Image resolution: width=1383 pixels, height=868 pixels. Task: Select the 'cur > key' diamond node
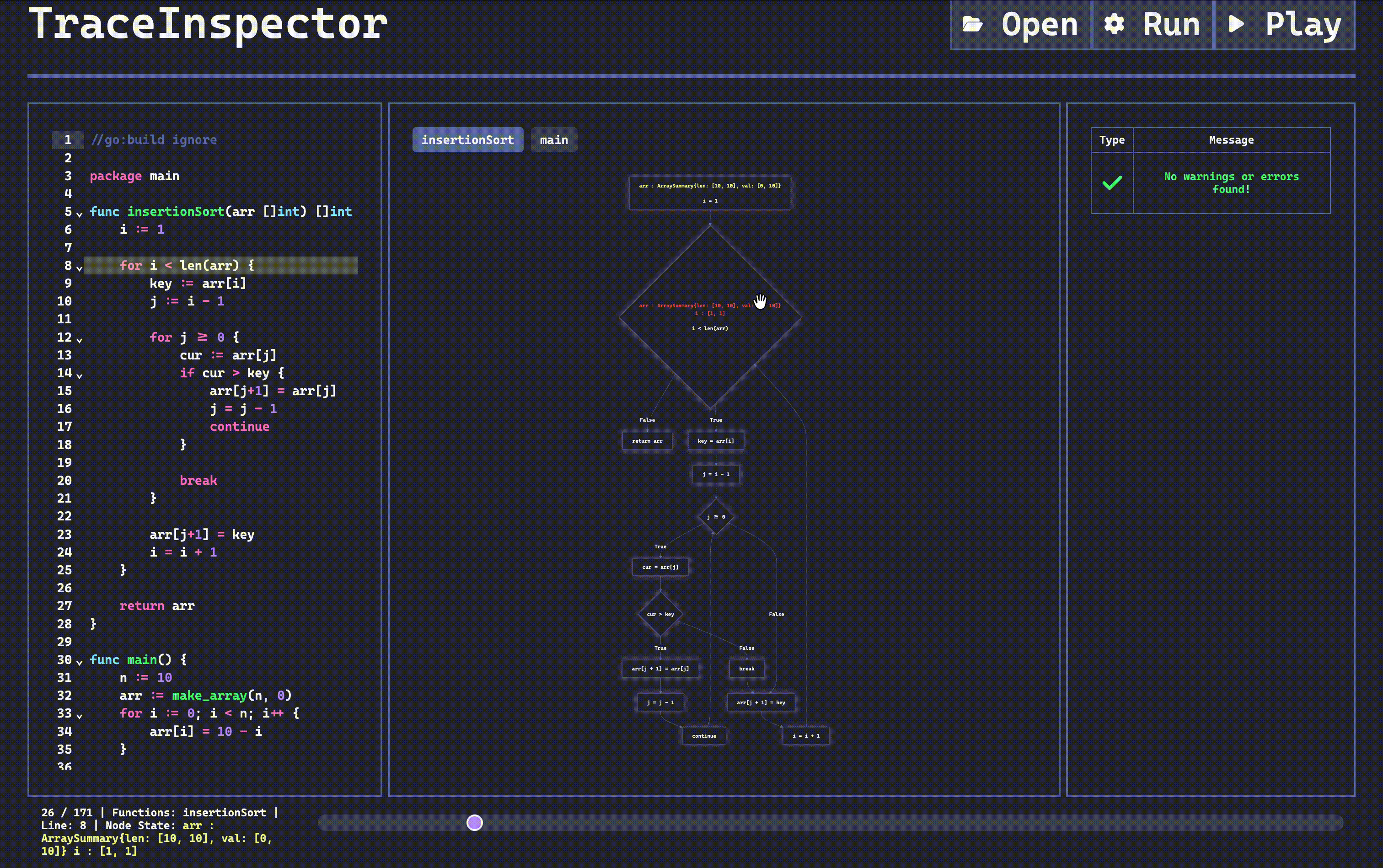click(x=660, y=614)
